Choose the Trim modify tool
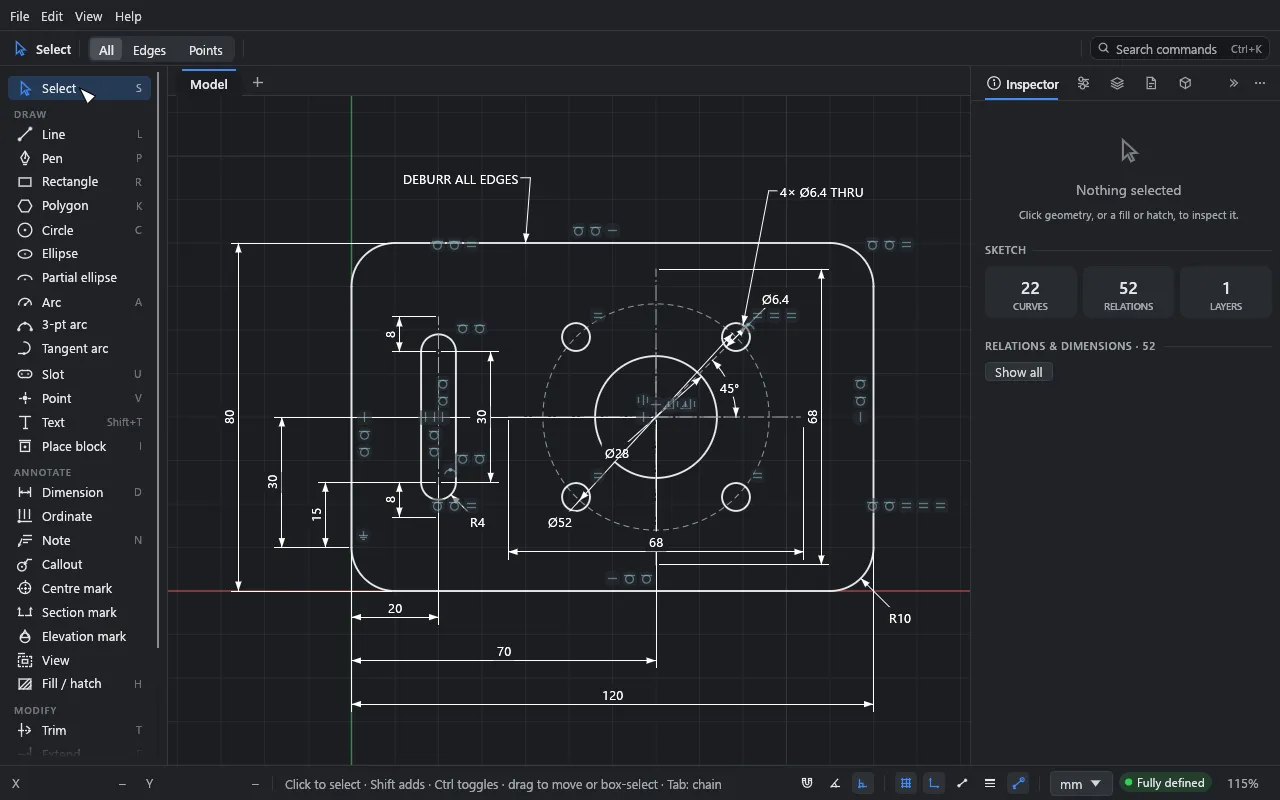The height and width of the screenshot is (800, 1280). 80,730
